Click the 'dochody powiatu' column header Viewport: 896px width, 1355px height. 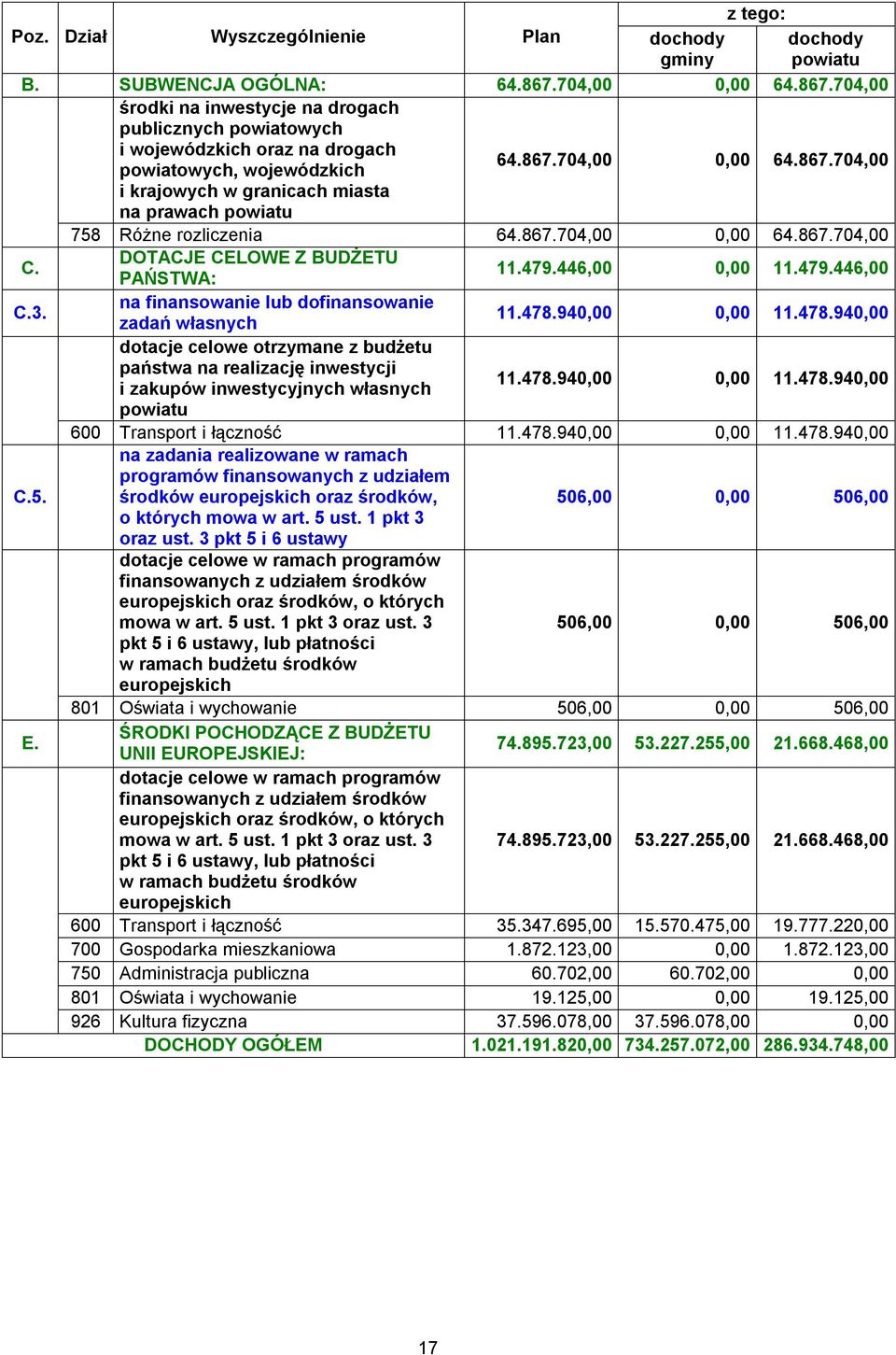pyautogui.click(x=825, y=49)
